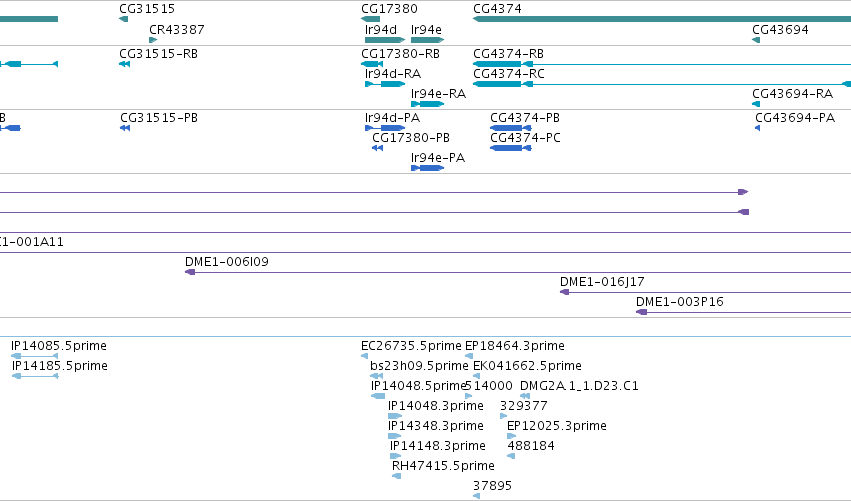Select the Ir94e-RA transcript label
Image resolution: width=851 pixels, height=501 pixels.
438,94
